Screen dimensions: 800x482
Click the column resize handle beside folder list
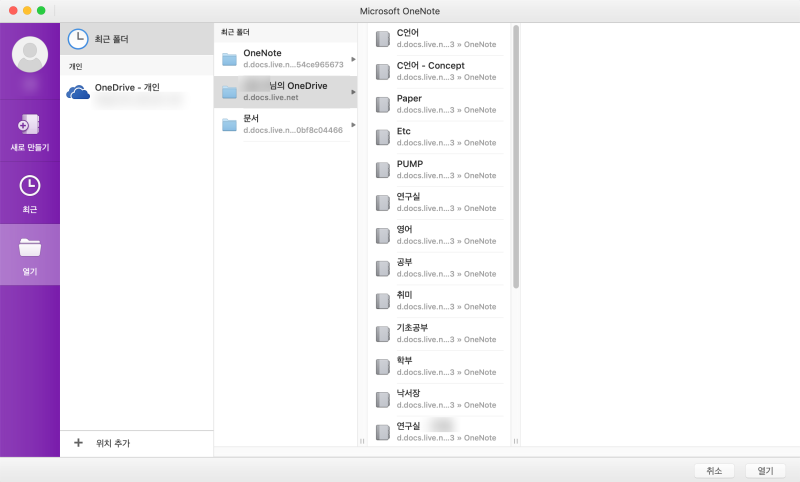pyautogui.click(x=362, y=441)
